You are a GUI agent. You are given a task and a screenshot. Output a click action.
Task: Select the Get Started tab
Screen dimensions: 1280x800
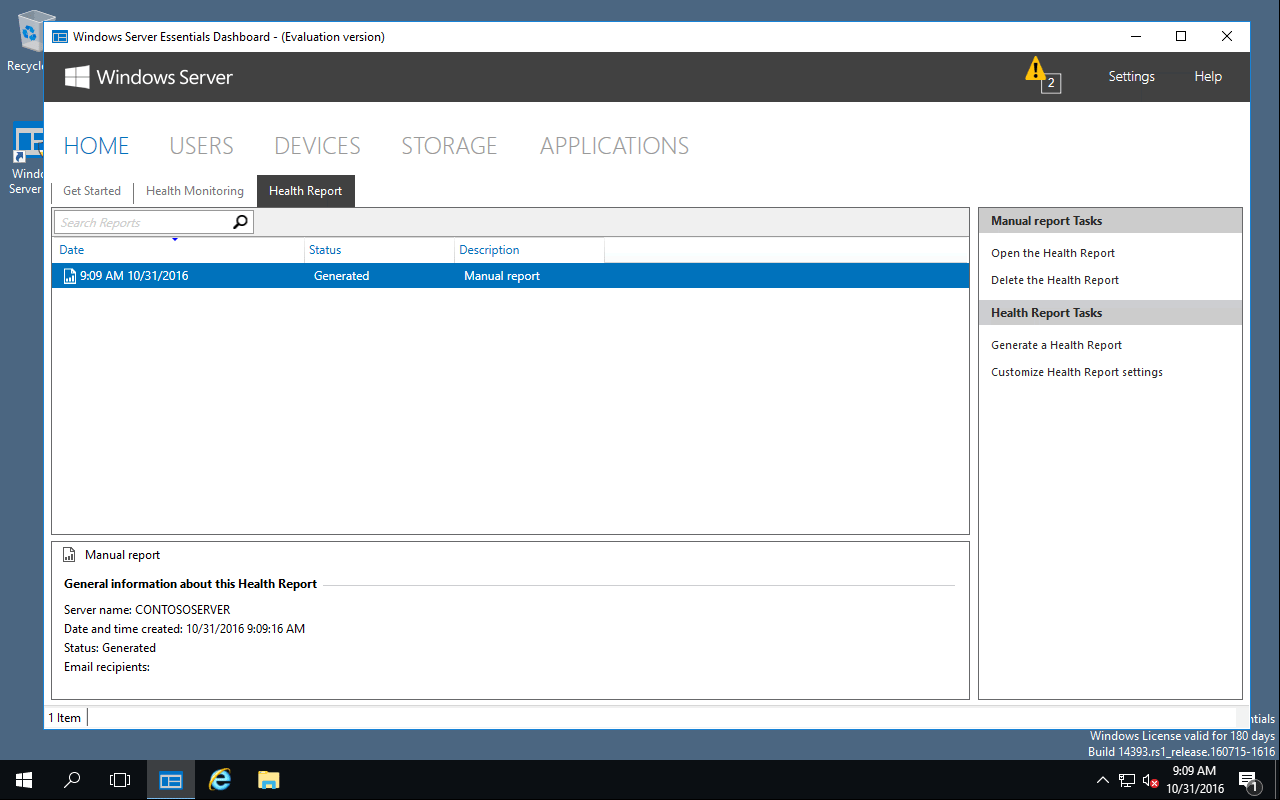(x=92, y=191)
